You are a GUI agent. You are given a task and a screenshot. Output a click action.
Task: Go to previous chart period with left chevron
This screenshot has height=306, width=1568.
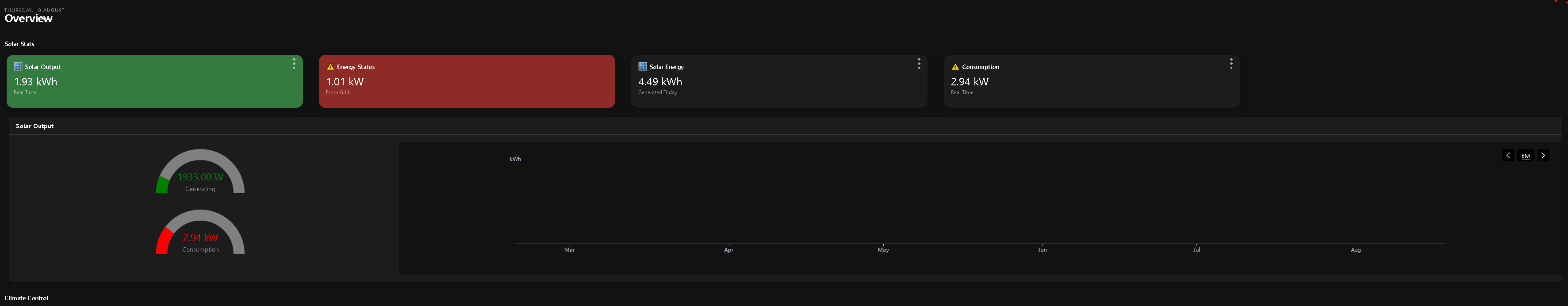pos(1508,156)
